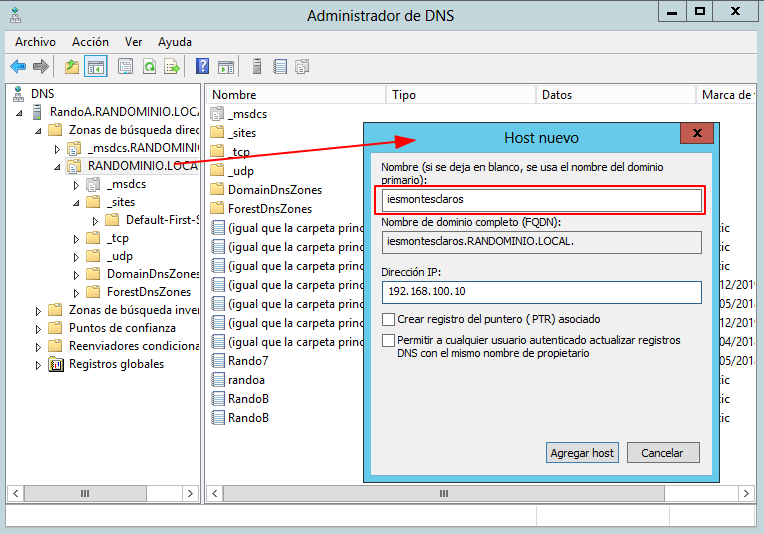Click the _udp folder icon in list
This screenshot has height=534, width=764.
pos(217,171)
